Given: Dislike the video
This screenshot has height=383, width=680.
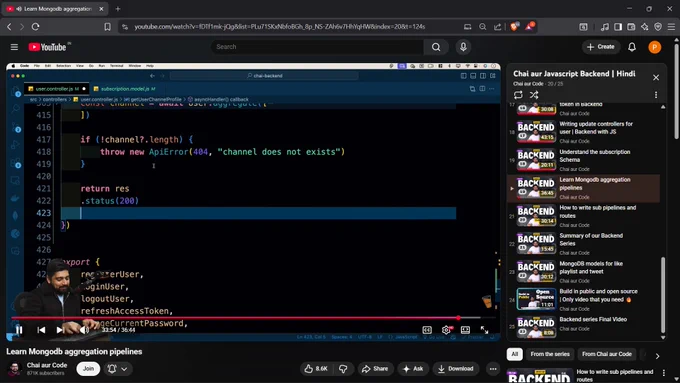Looking at the screenshot, I should (x=343, y=369).
